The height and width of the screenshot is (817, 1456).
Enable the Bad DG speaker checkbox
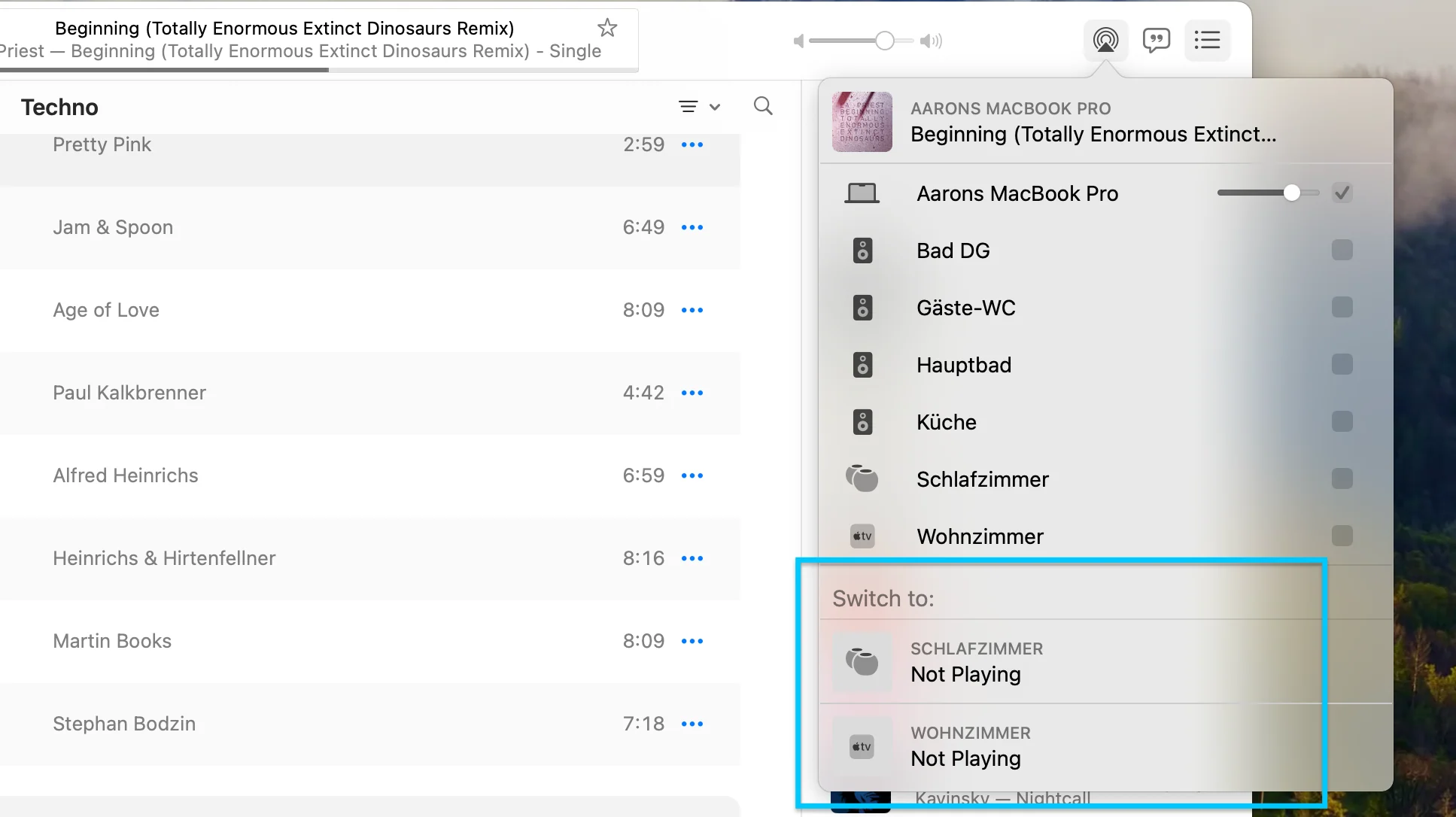[1342, 250]
